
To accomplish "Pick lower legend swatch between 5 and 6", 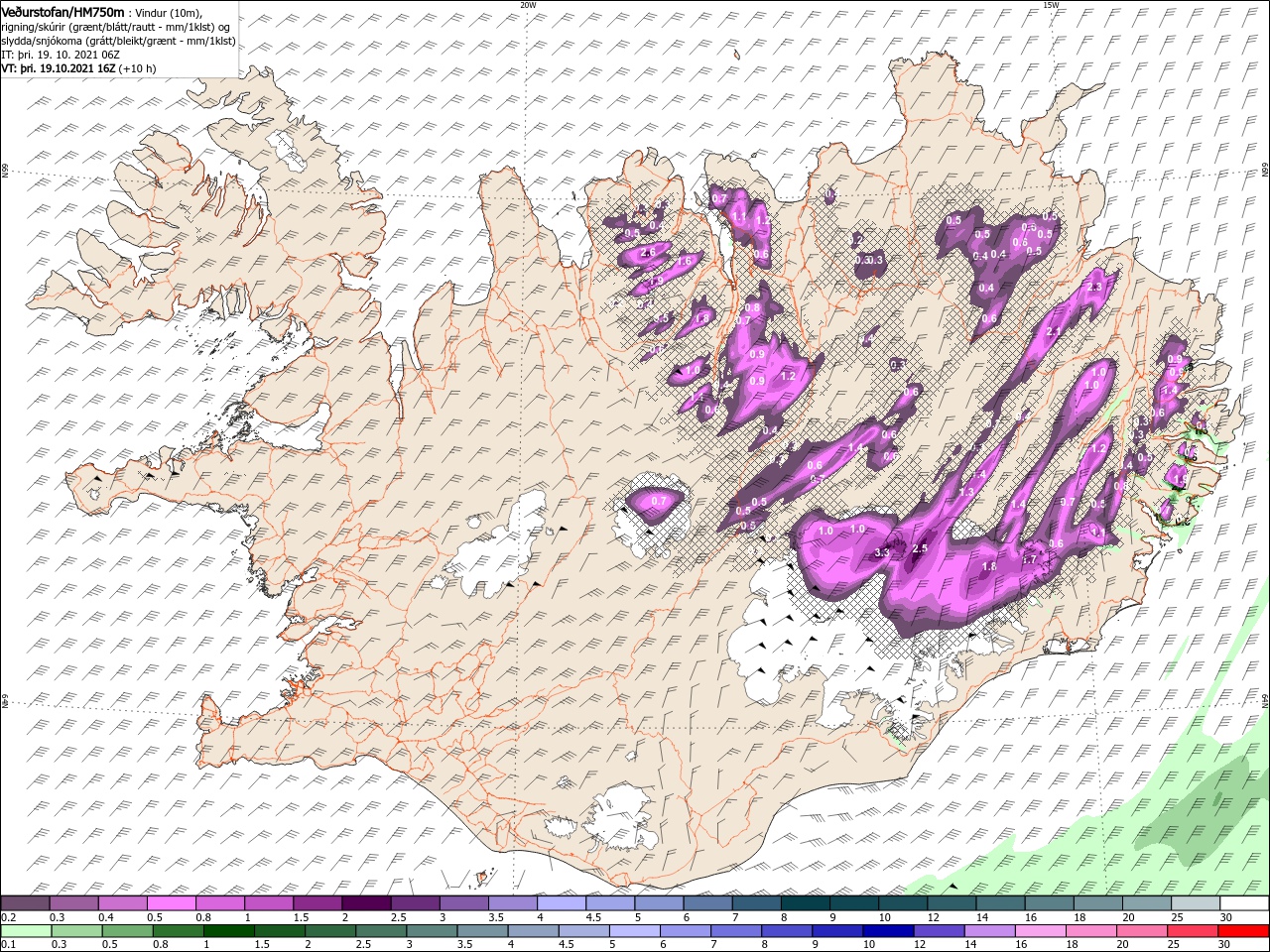I will (633, 931).
